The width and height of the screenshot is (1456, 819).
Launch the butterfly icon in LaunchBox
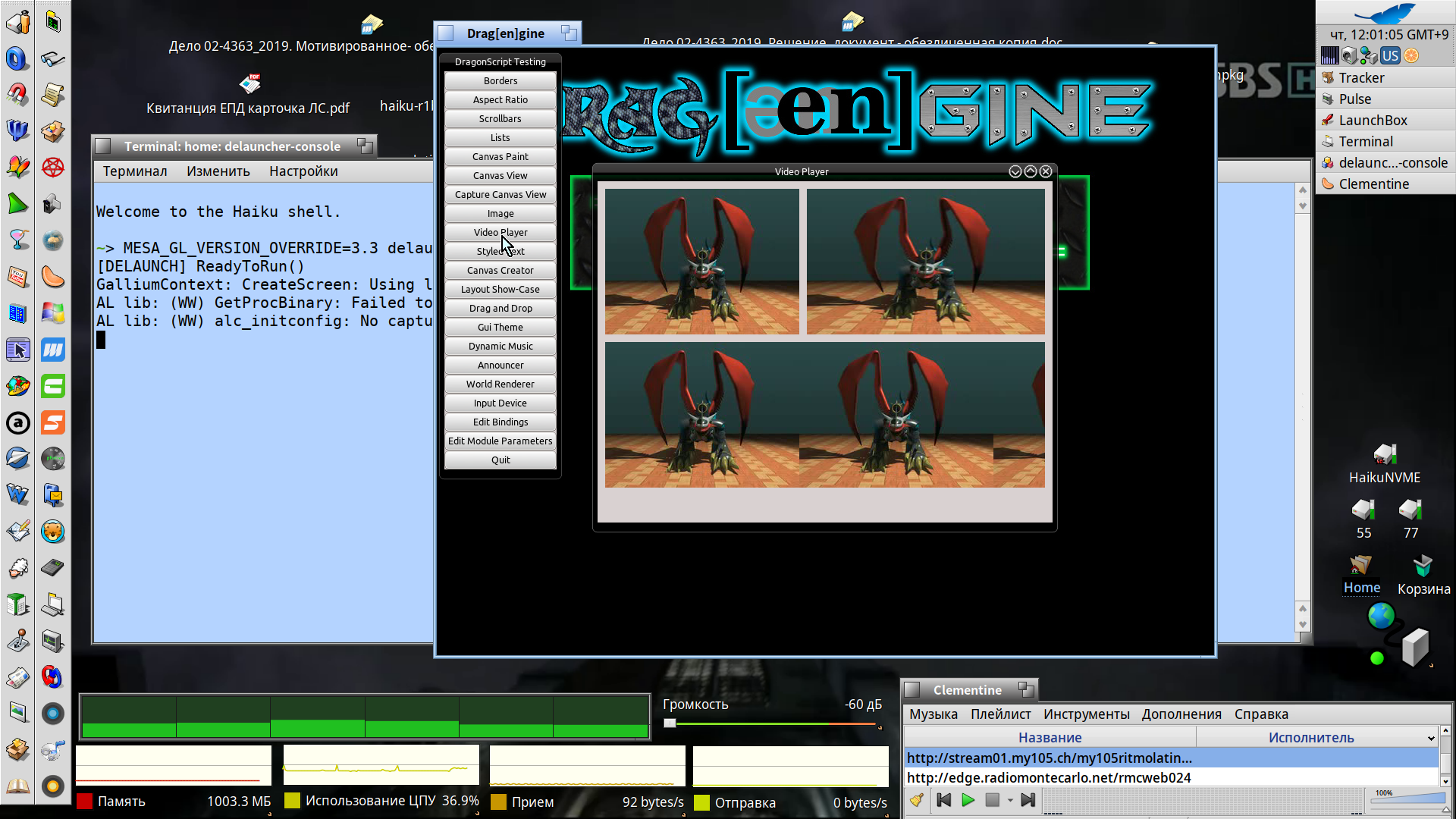click(x=17, y=168)
